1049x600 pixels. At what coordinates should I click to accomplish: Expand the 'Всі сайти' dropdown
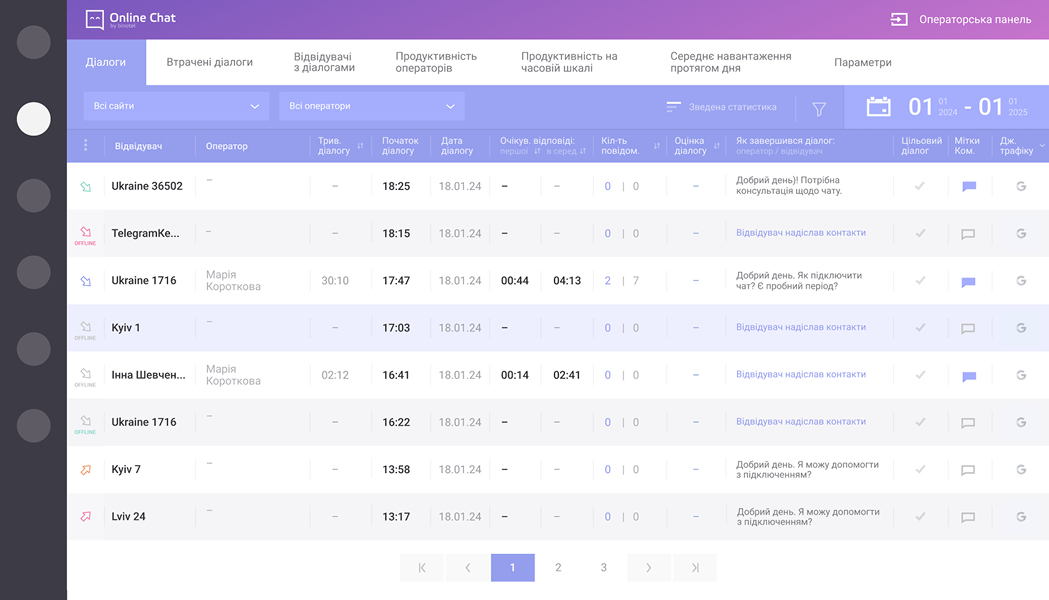(x=176, y=106)
